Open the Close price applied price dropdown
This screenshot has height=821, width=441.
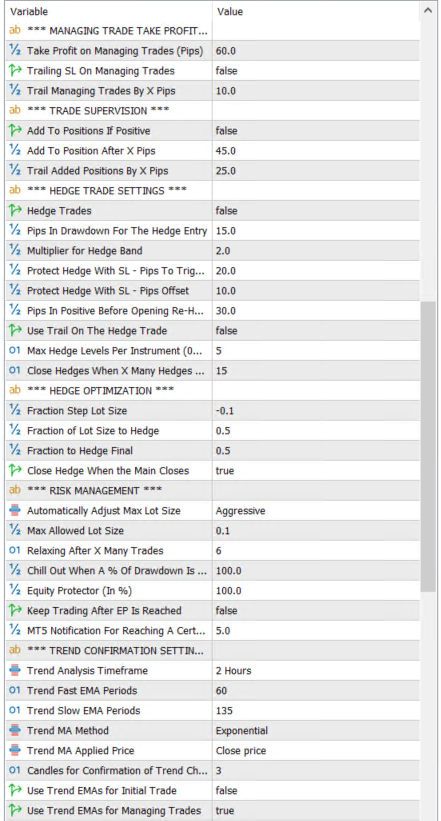316,751
